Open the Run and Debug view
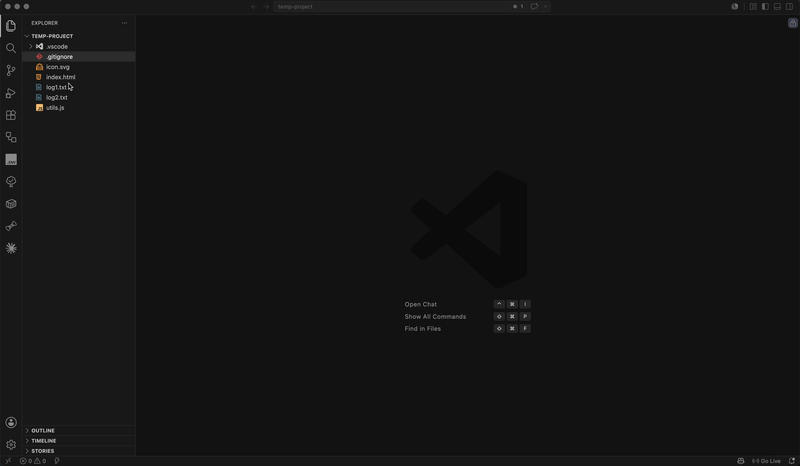This screenshot has height=466, width=800. point(11,93)
